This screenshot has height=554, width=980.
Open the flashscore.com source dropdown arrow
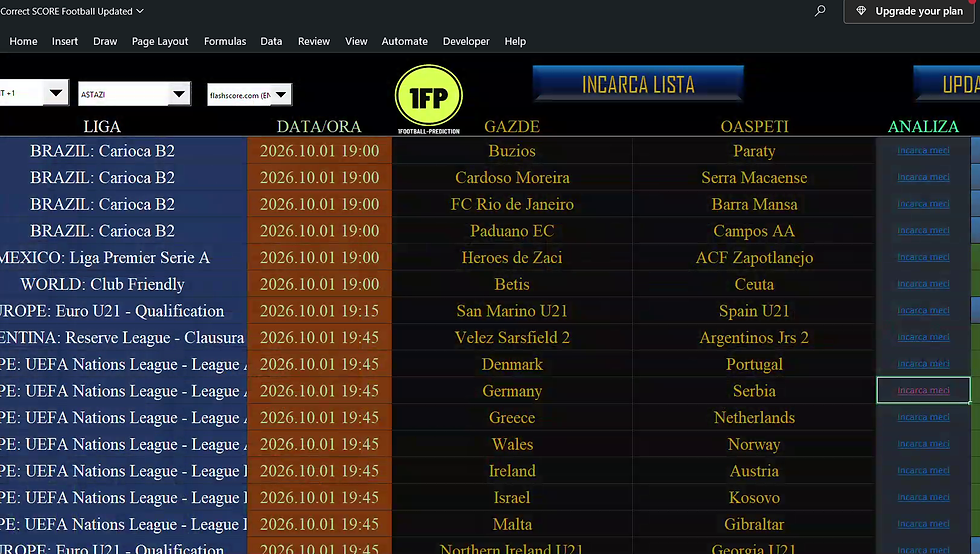coord(281,95)
